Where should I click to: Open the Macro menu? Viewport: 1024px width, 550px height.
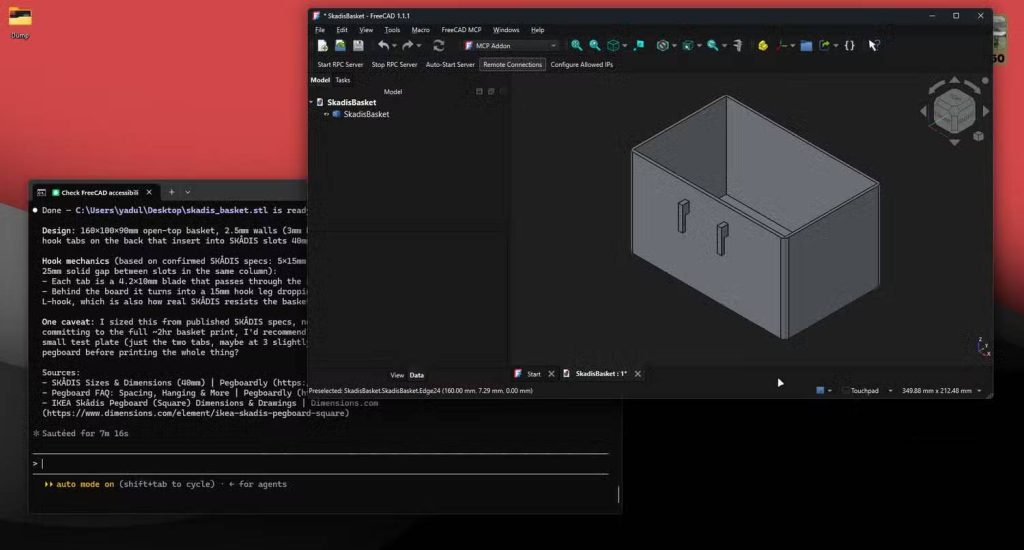tap(421, 30)
